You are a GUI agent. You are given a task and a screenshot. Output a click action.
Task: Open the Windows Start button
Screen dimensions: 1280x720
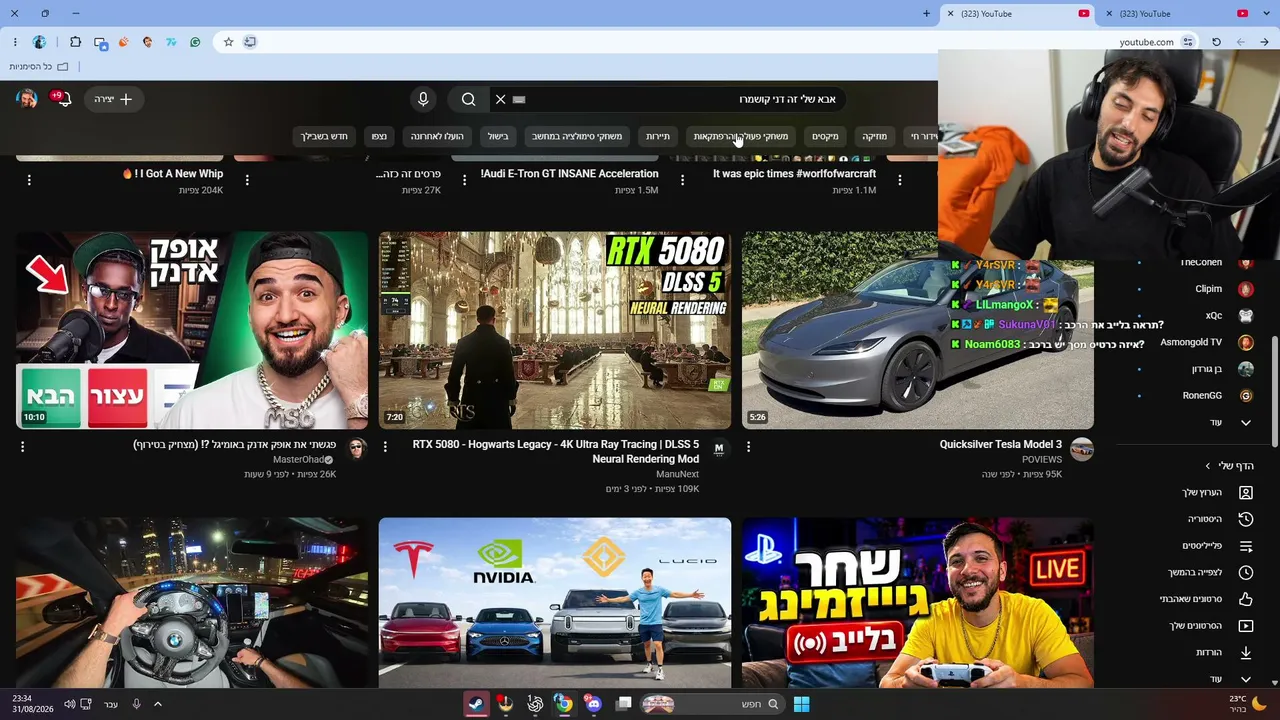tap(801, 704)
